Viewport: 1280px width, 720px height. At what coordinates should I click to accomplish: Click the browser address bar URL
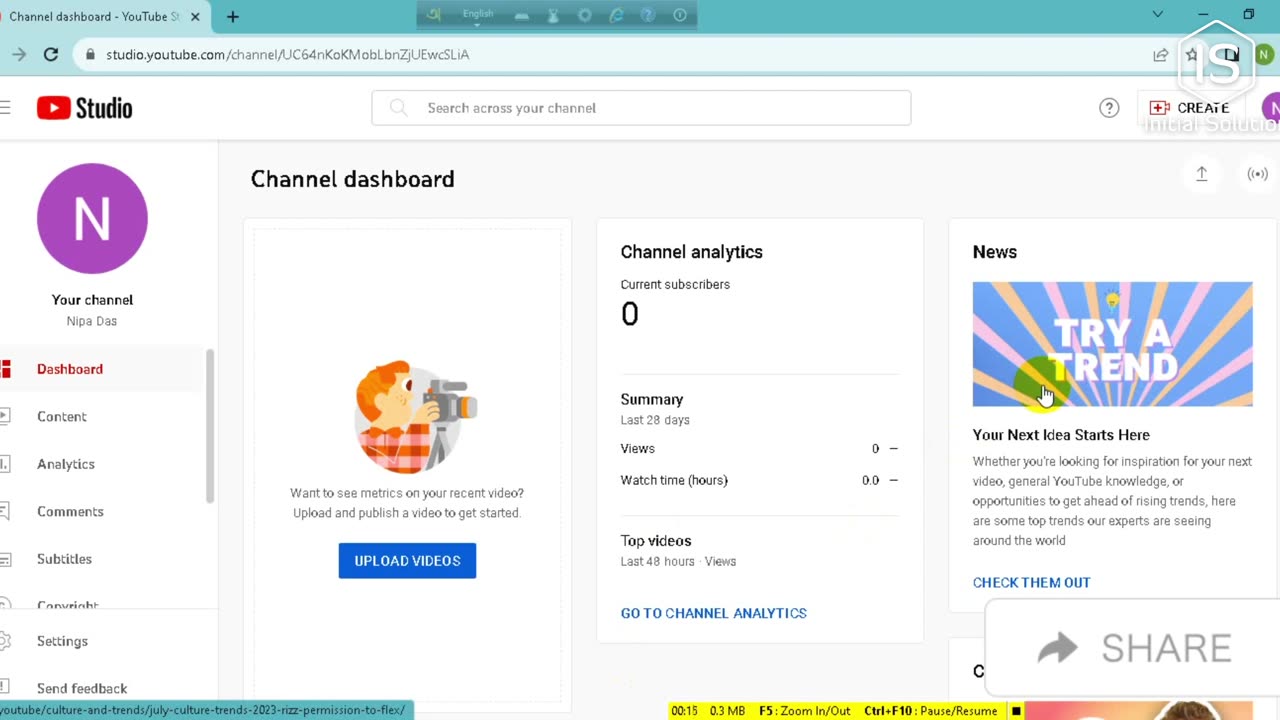click(x=287, y=55)
